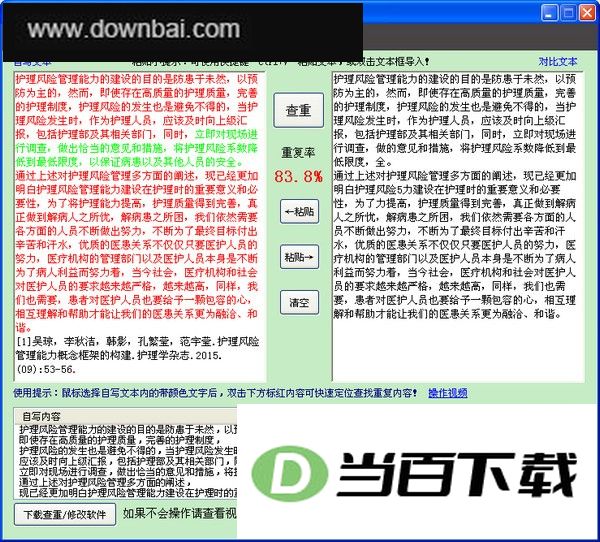Select the list row 立即对现场进行调查
The height and width of the screenshot is (542, 600).
tap(128, 472)
